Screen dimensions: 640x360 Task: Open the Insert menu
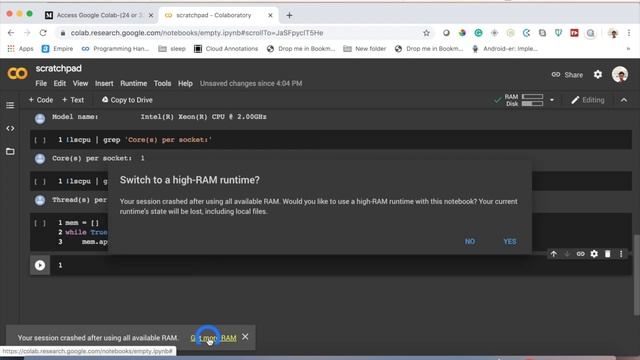tap(104, 83)
